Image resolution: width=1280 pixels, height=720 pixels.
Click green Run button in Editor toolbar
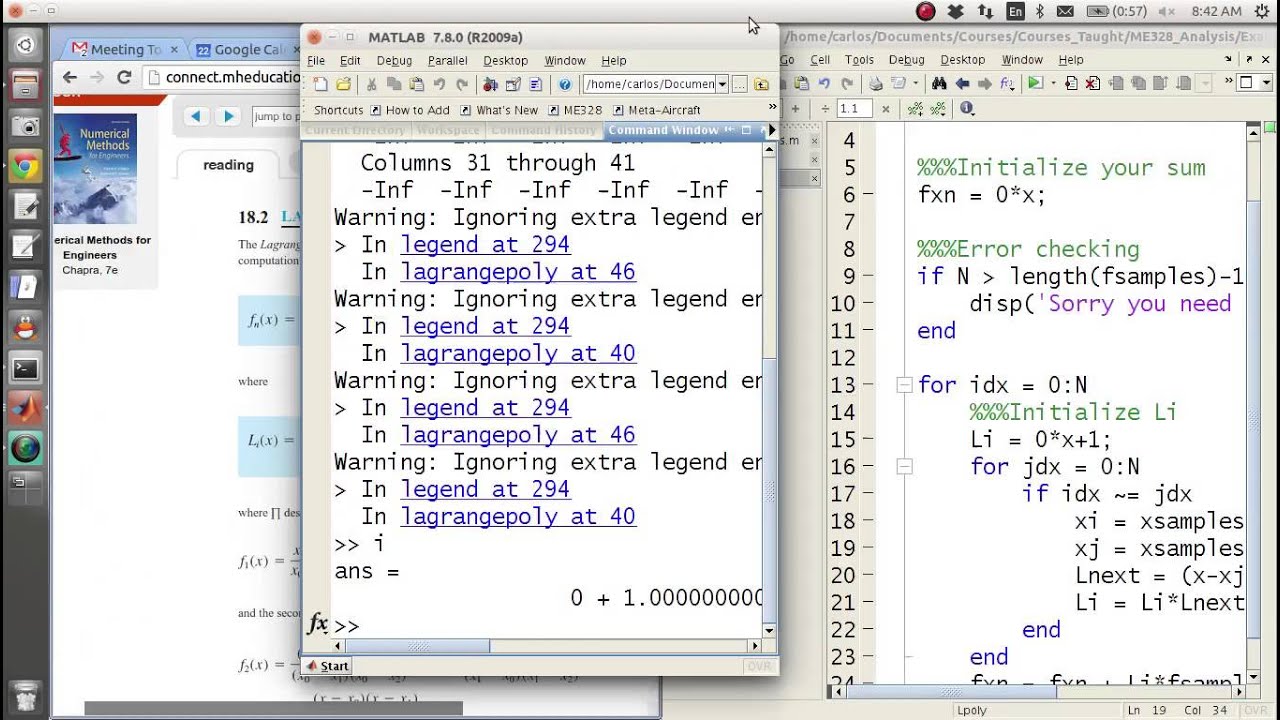point(1035,83)
